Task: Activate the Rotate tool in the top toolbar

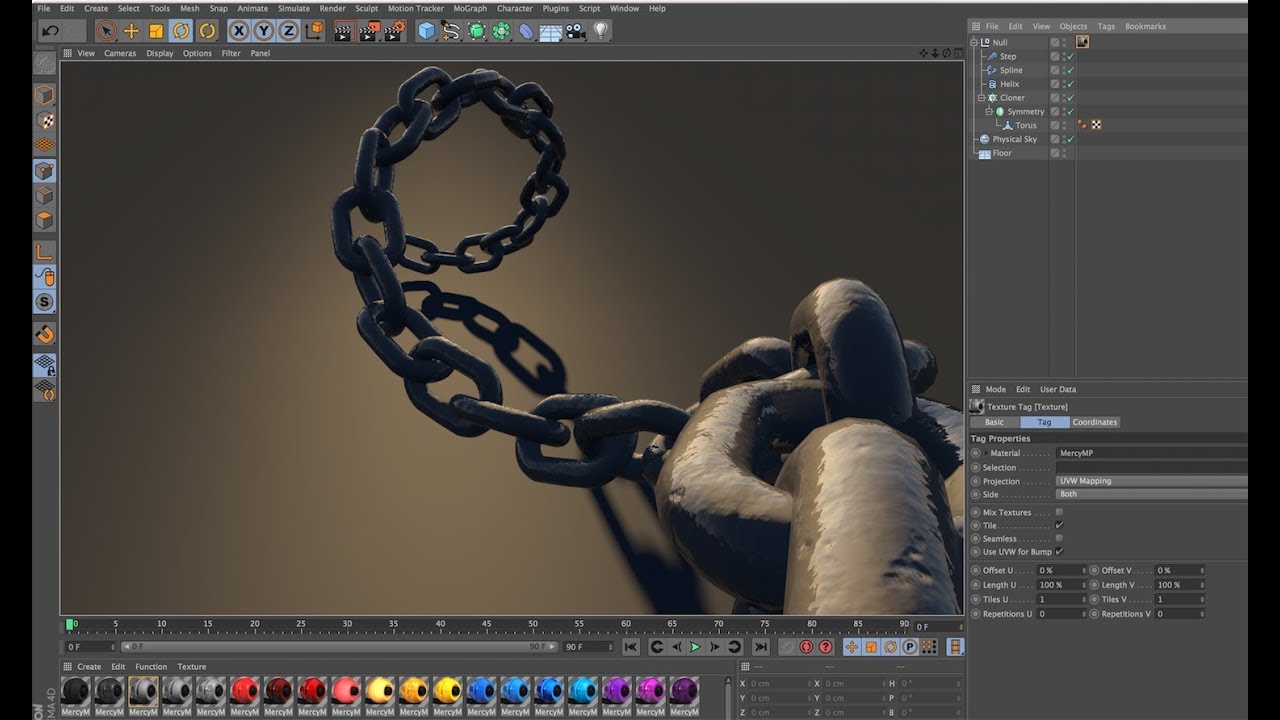Action: (181, 31)
